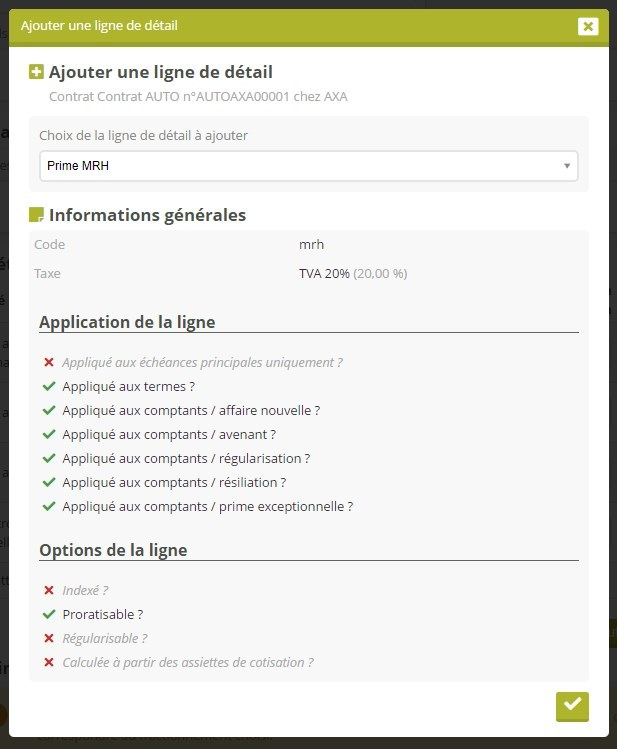Click red cross for échéances principales uniquement
Screen dimensions: 617x749
pos(49,363)
